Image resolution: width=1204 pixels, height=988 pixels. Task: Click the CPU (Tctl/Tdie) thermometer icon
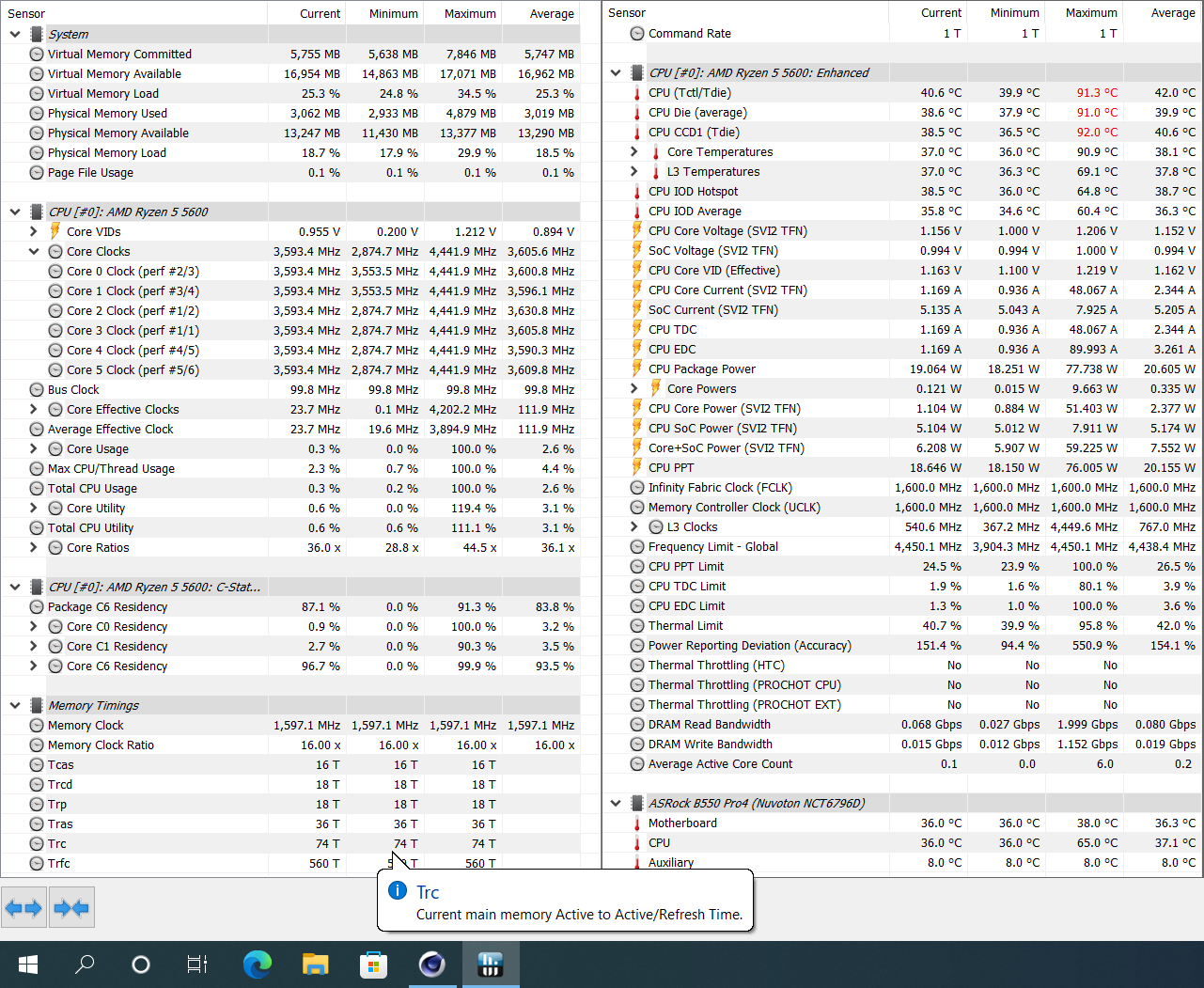point(637,92)
